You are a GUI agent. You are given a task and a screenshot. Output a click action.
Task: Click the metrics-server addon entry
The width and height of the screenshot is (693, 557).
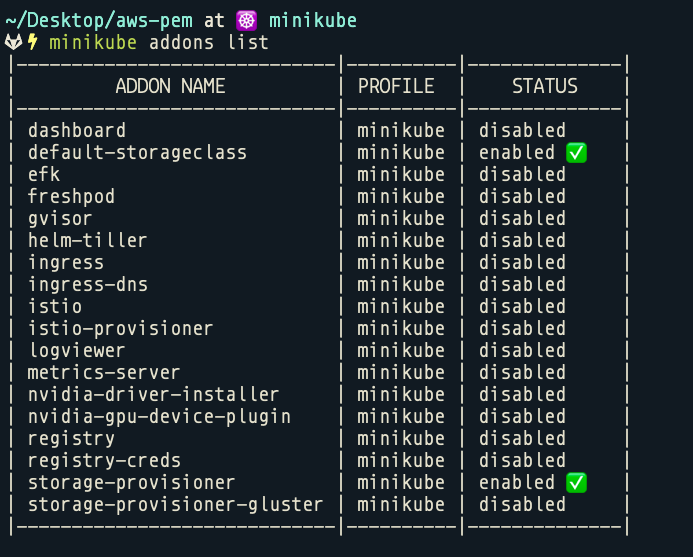[104, 372]
